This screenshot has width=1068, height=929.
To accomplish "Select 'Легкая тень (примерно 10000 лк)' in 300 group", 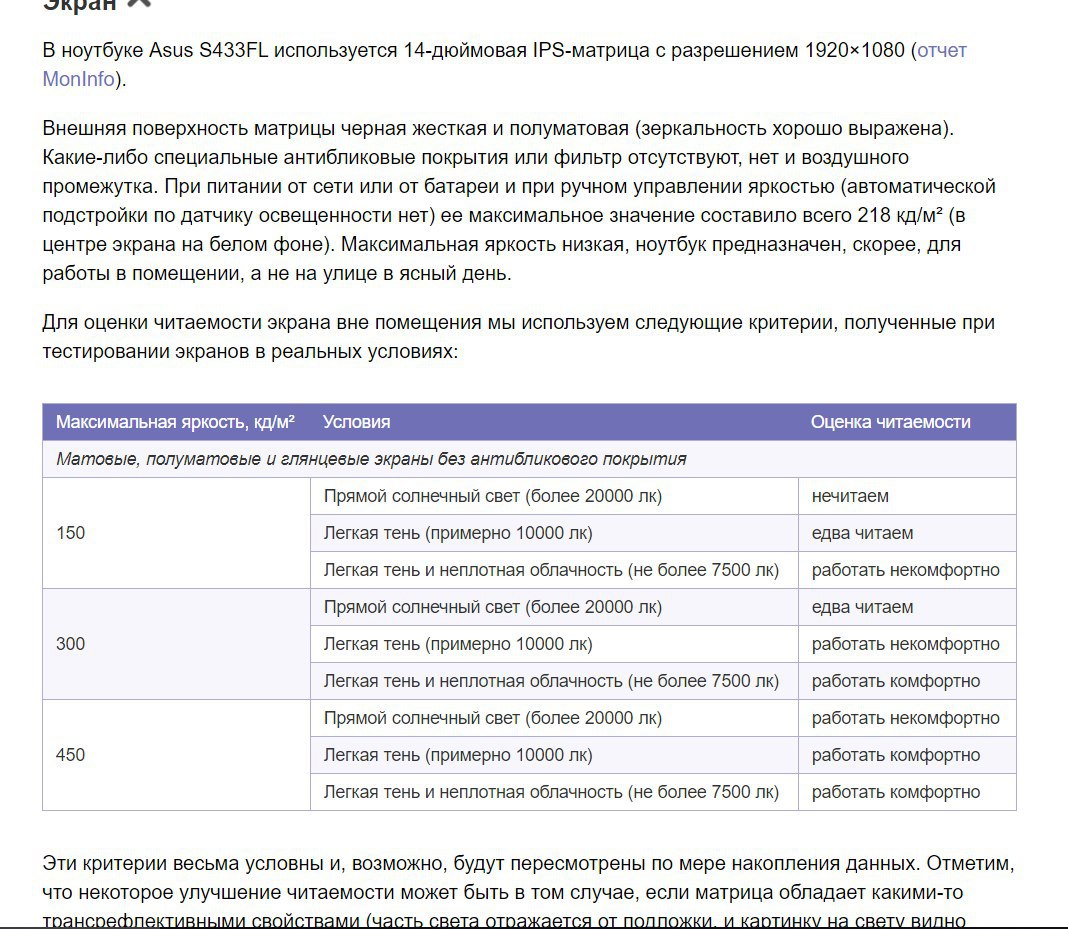I will click(554, 644).
